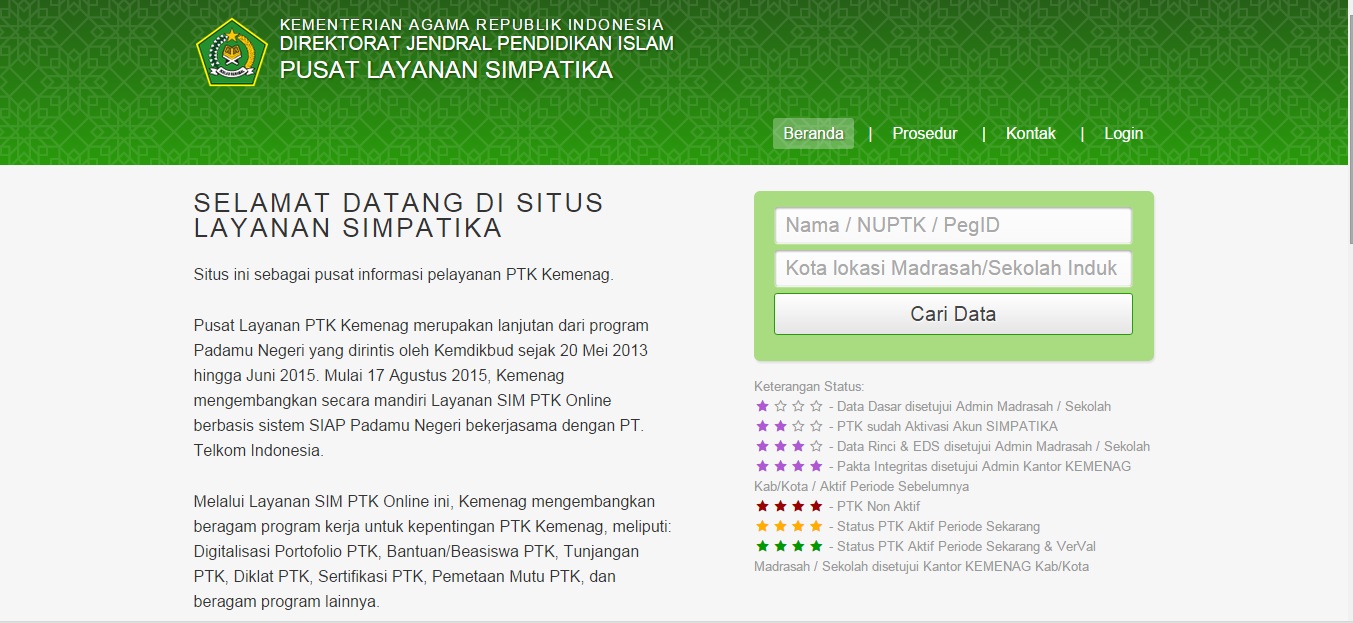Click the four-purple-star Pakta Integritas status icon
Viewport: 1353px width, 623px height.
[789, 466]
